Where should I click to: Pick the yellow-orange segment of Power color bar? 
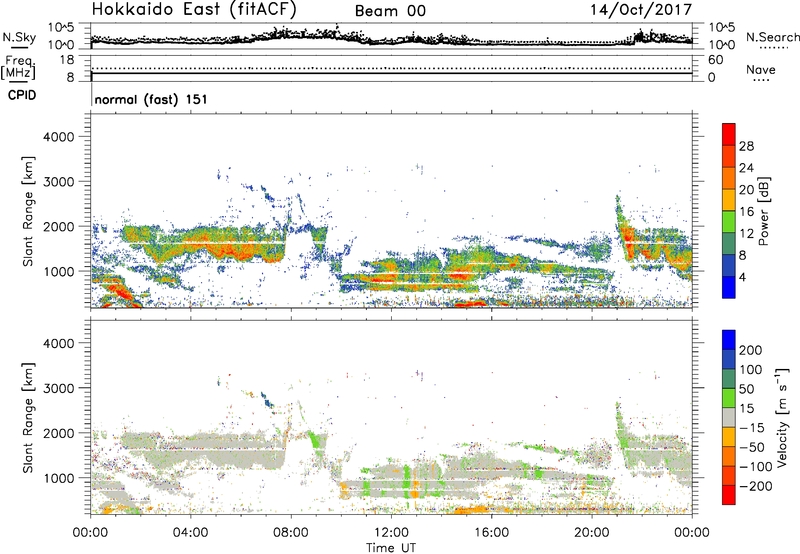(x=729, y=200)
